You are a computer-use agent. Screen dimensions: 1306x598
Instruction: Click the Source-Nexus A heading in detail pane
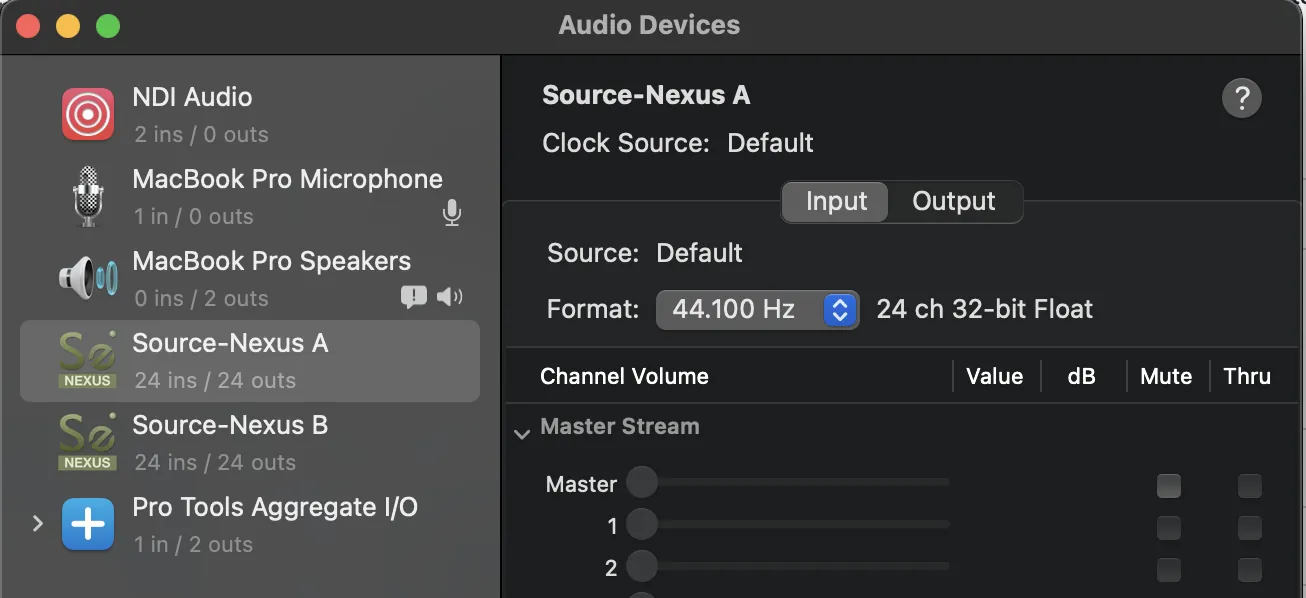pyautogui.click(x=646, y=95)
